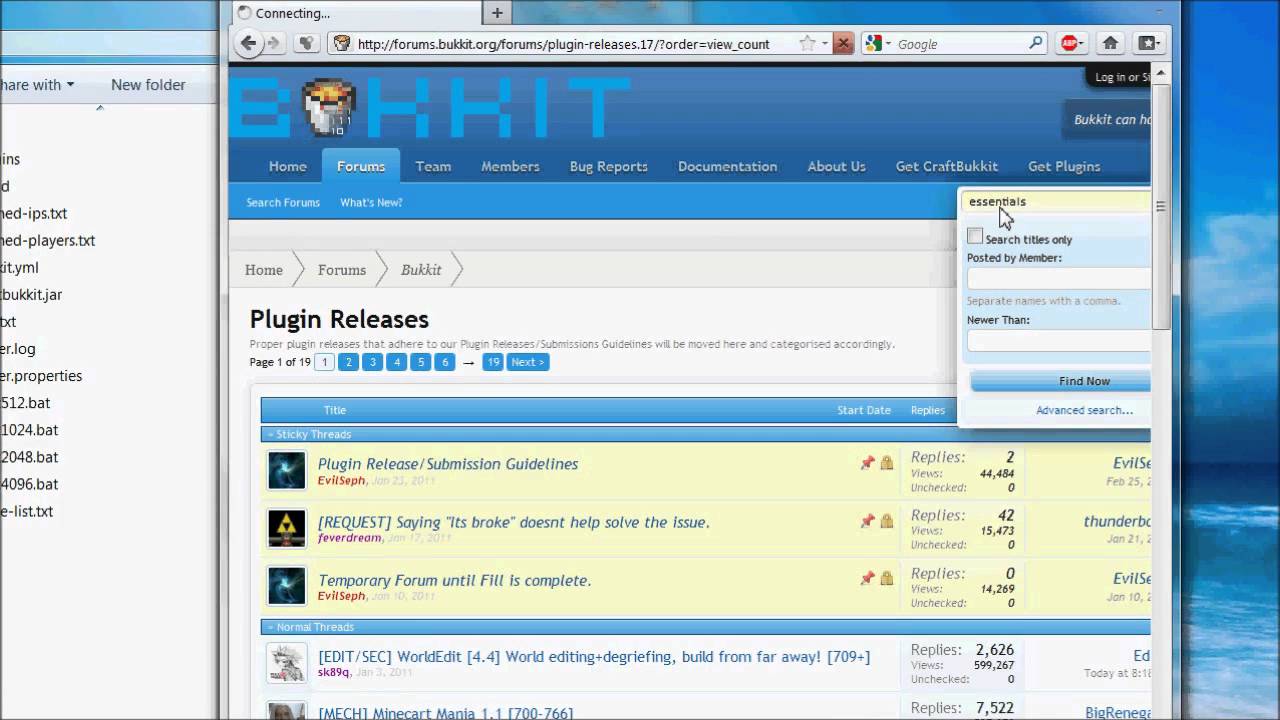This screenshot has height=720, width=1280.
Task: Click the Connecting... browser tab
Action: 356,13
